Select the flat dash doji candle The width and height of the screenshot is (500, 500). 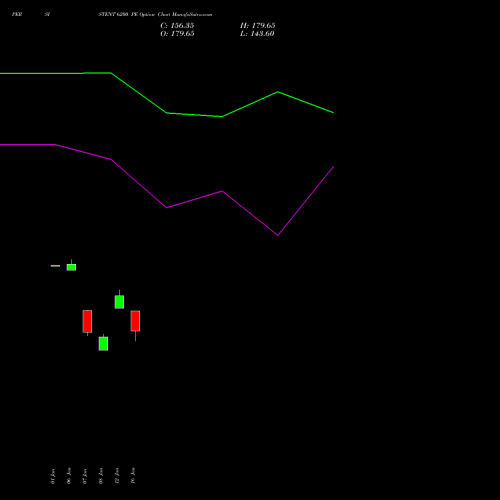point(55,266)
